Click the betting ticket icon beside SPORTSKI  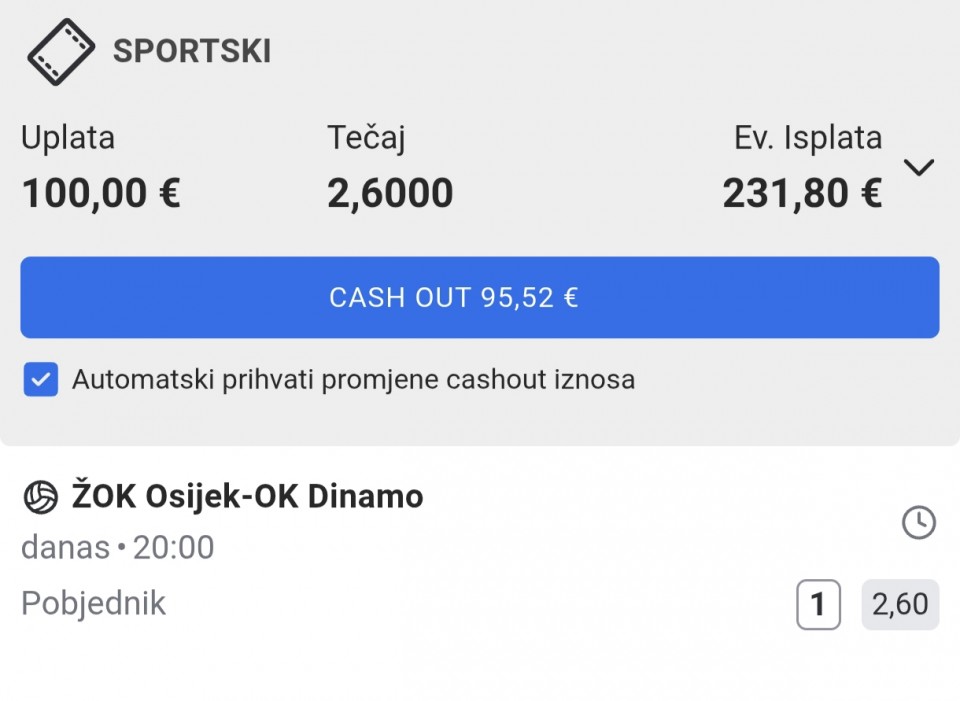(61, 51)
